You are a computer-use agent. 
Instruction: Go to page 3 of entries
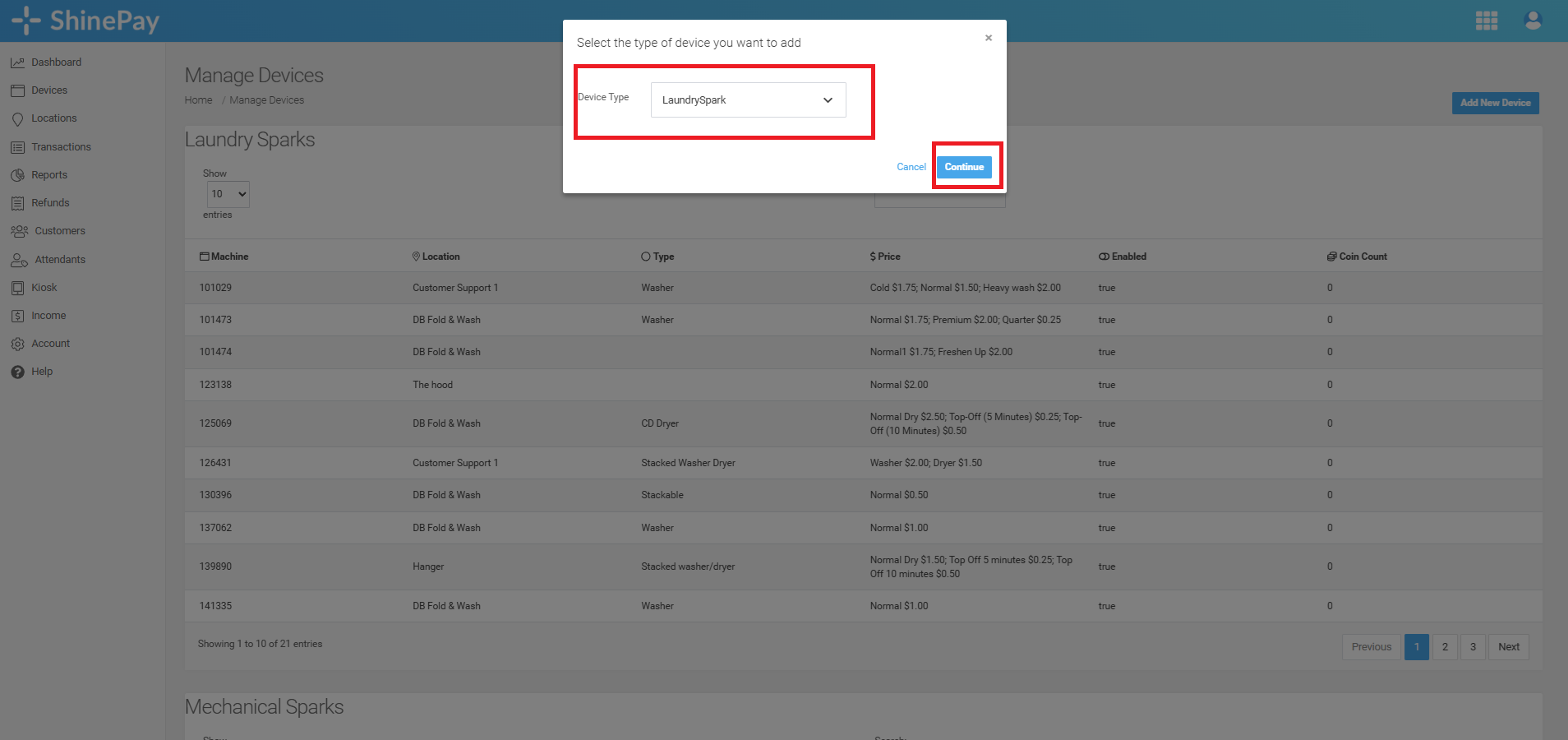point(1473,647)
